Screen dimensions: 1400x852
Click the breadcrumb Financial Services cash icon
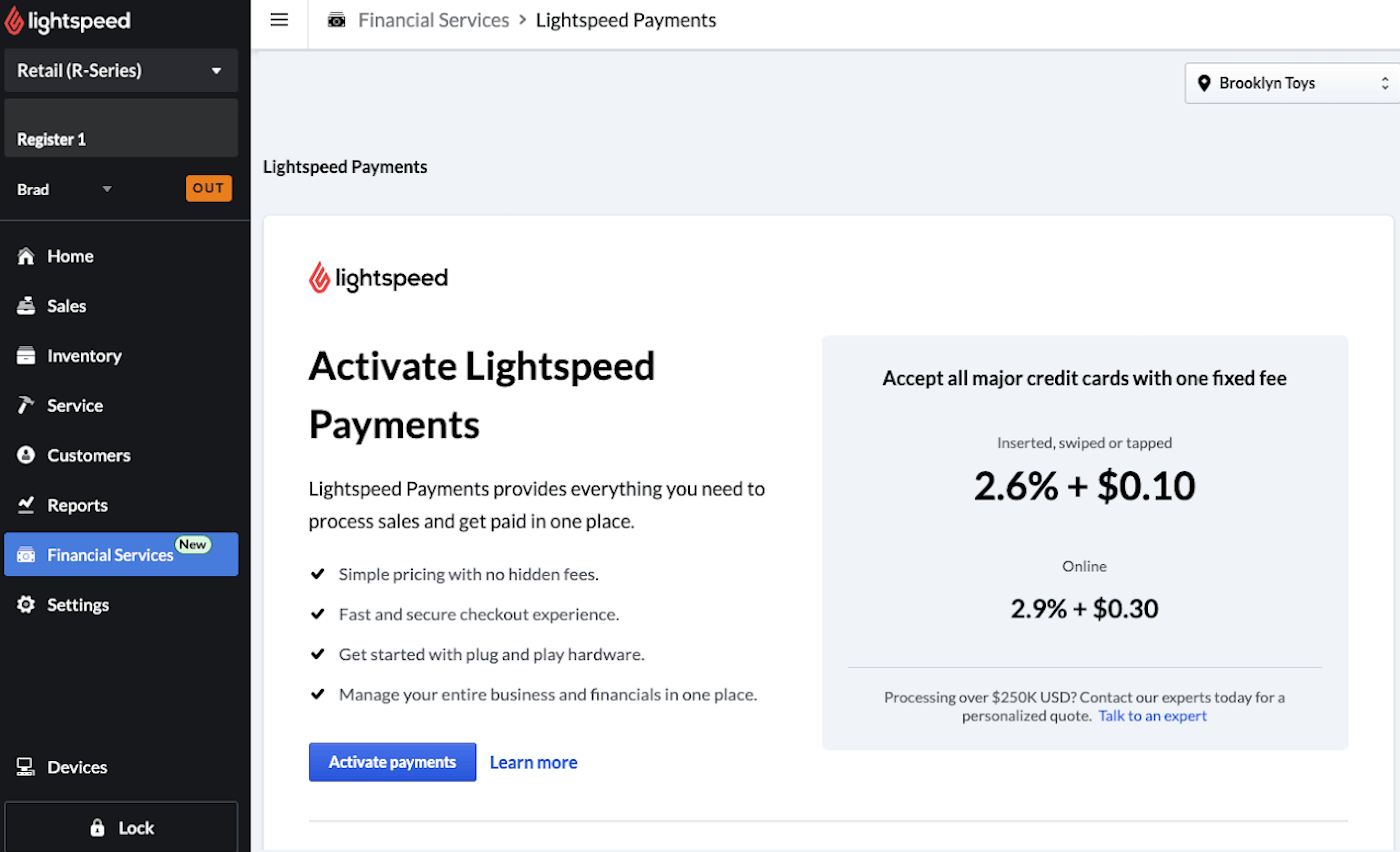point(337,20)
